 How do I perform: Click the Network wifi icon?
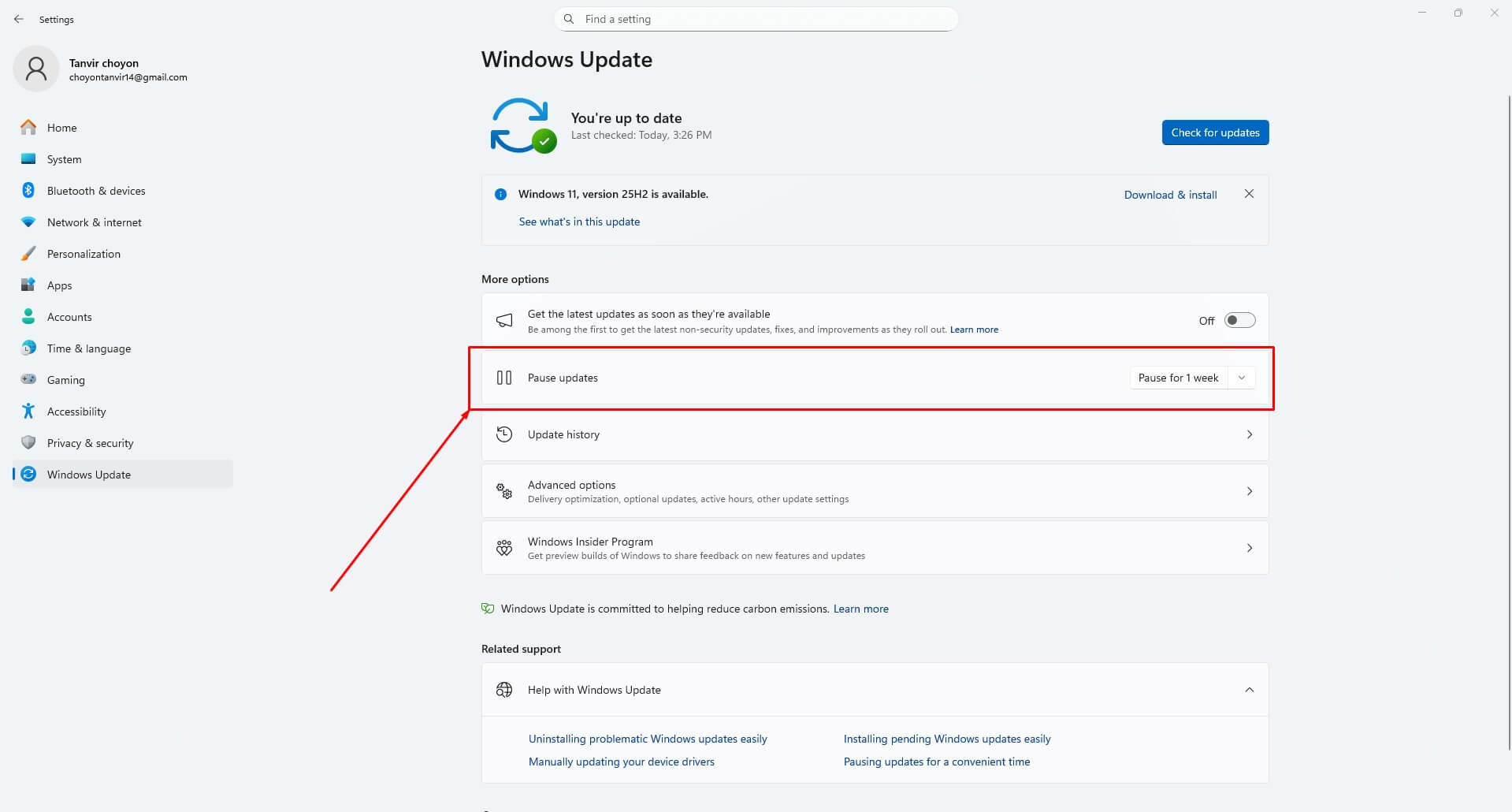(28, 222)
